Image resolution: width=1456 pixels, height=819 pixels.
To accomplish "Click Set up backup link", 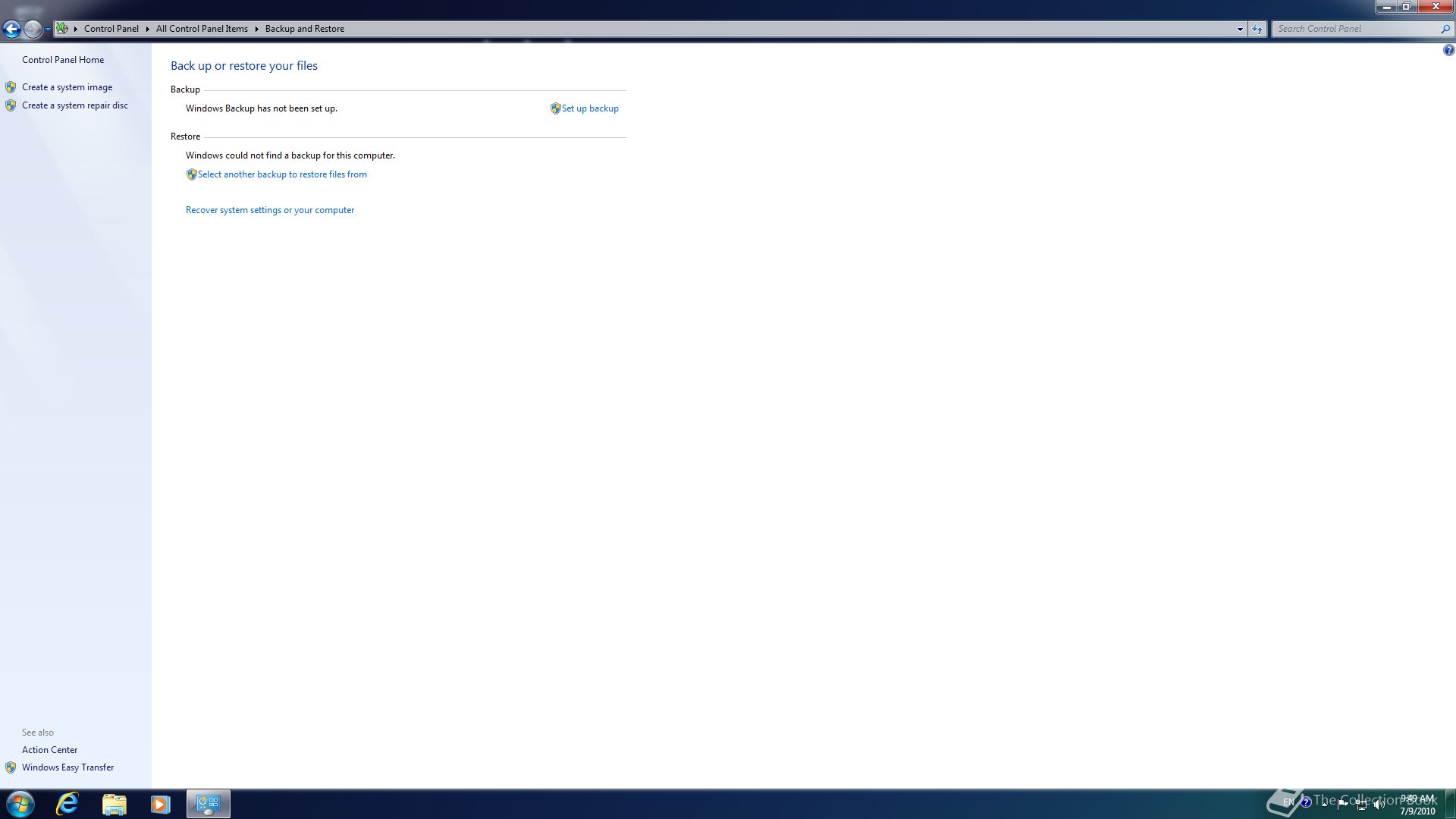I will [x=590, y=108].
